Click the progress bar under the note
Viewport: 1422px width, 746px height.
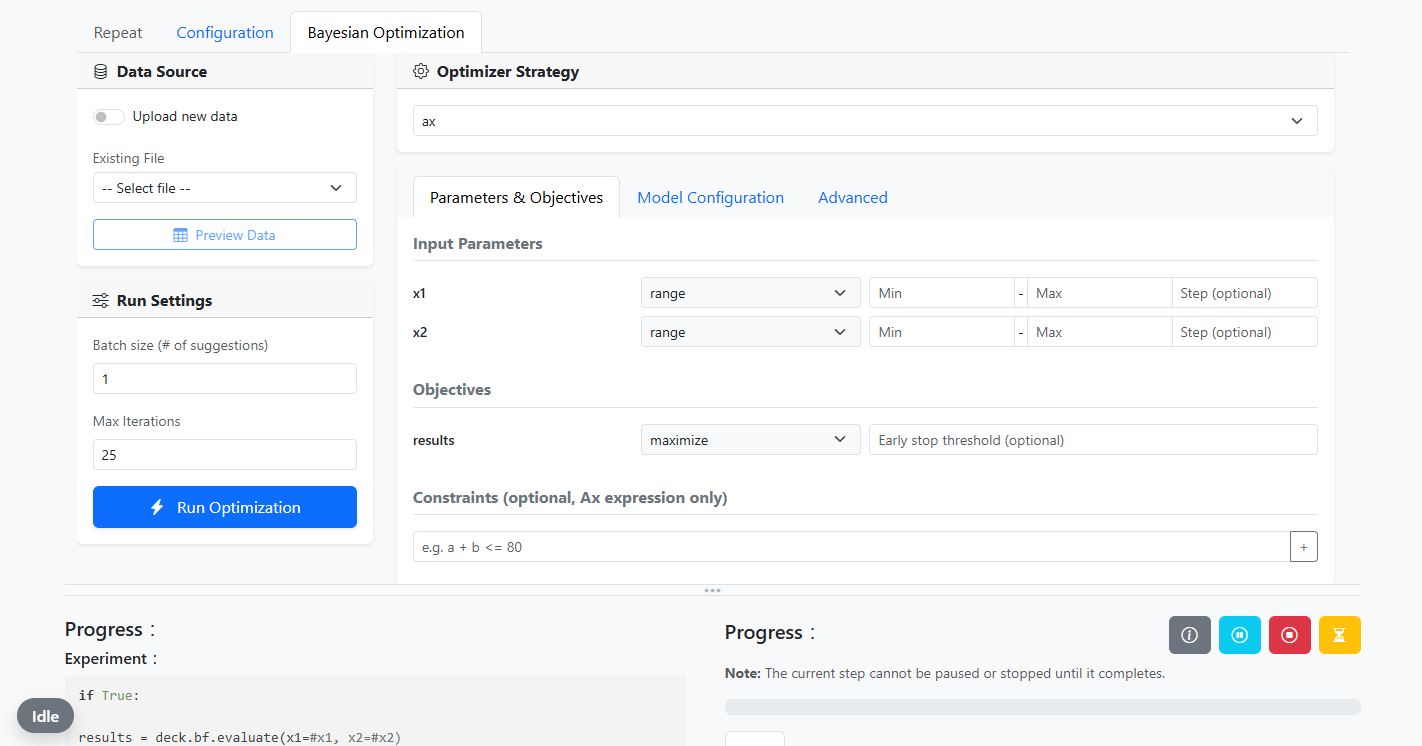click(1043, 707)
